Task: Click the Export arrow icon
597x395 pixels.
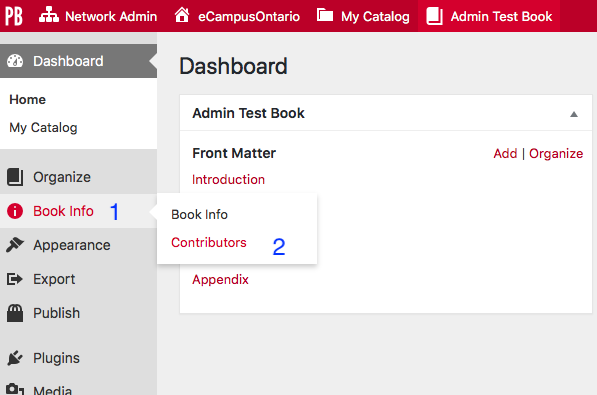Action: [14, 279]
